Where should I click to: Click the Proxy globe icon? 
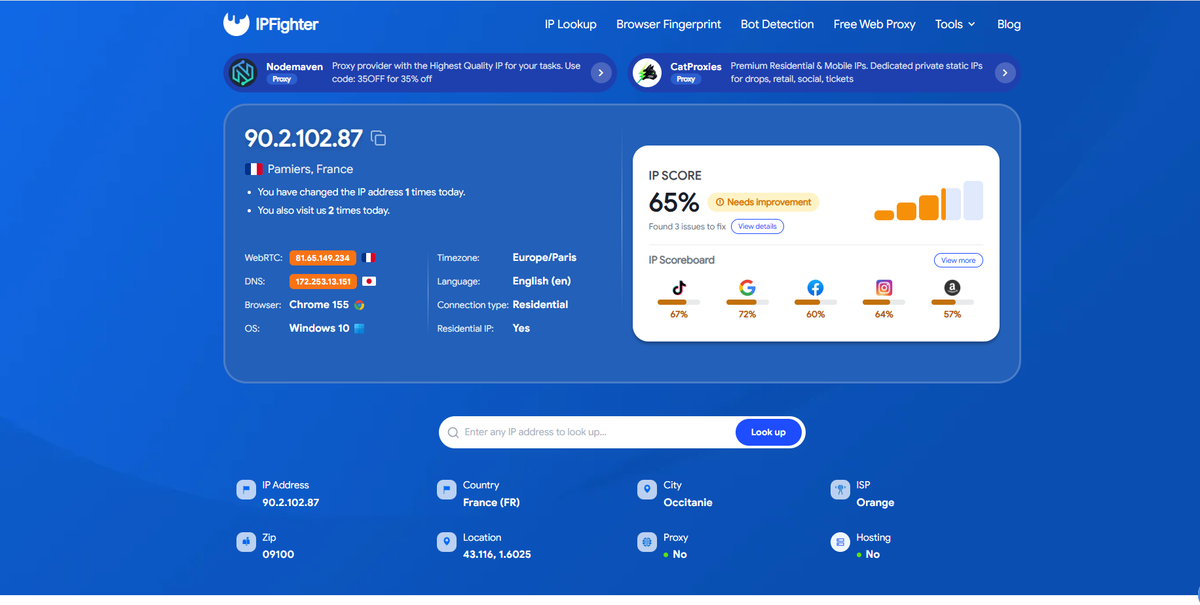pyautogui.click(x=646, y=542)
